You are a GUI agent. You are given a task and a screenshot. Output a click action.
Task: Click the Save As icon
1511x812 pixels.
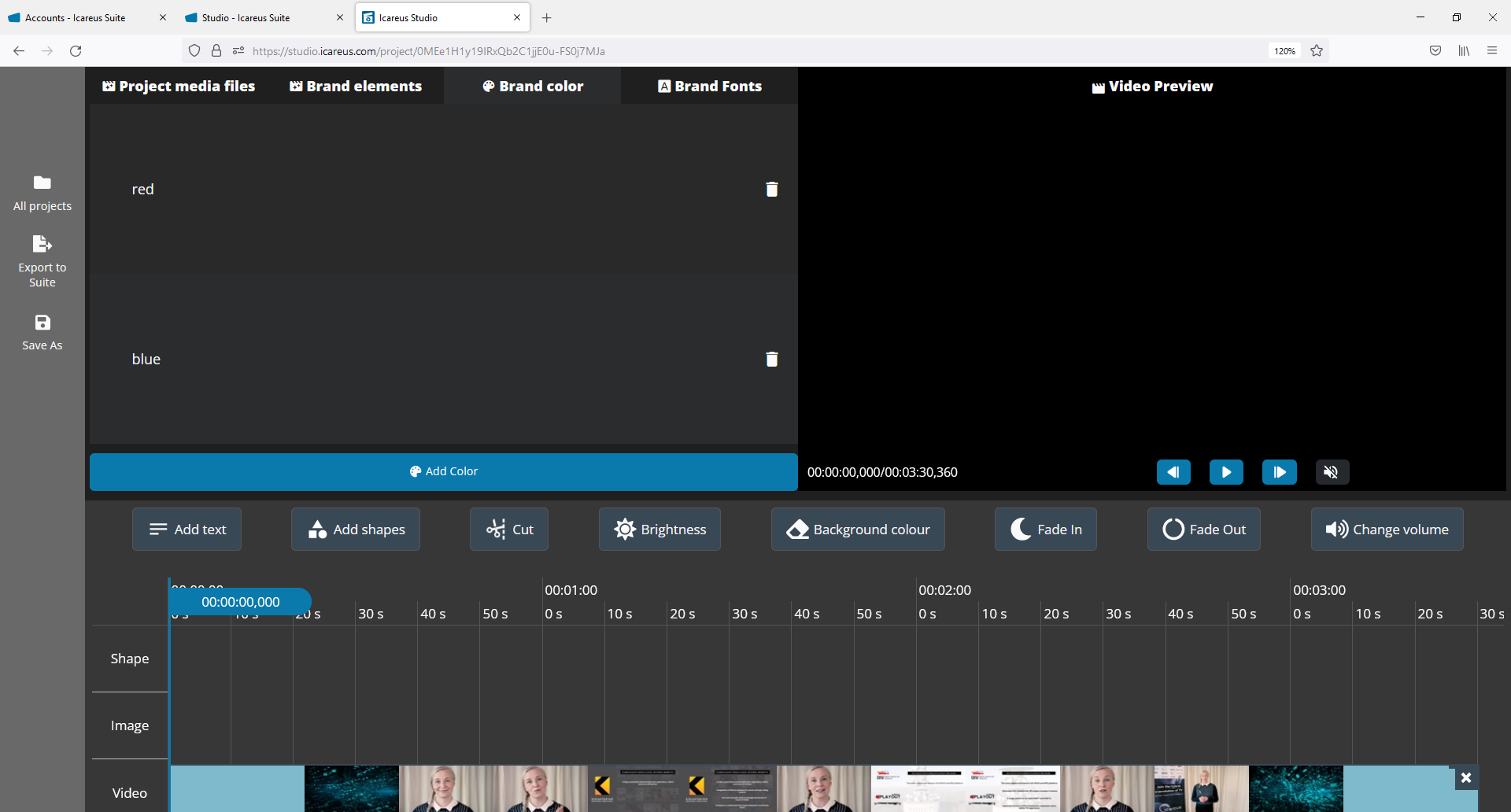[42, 323]
